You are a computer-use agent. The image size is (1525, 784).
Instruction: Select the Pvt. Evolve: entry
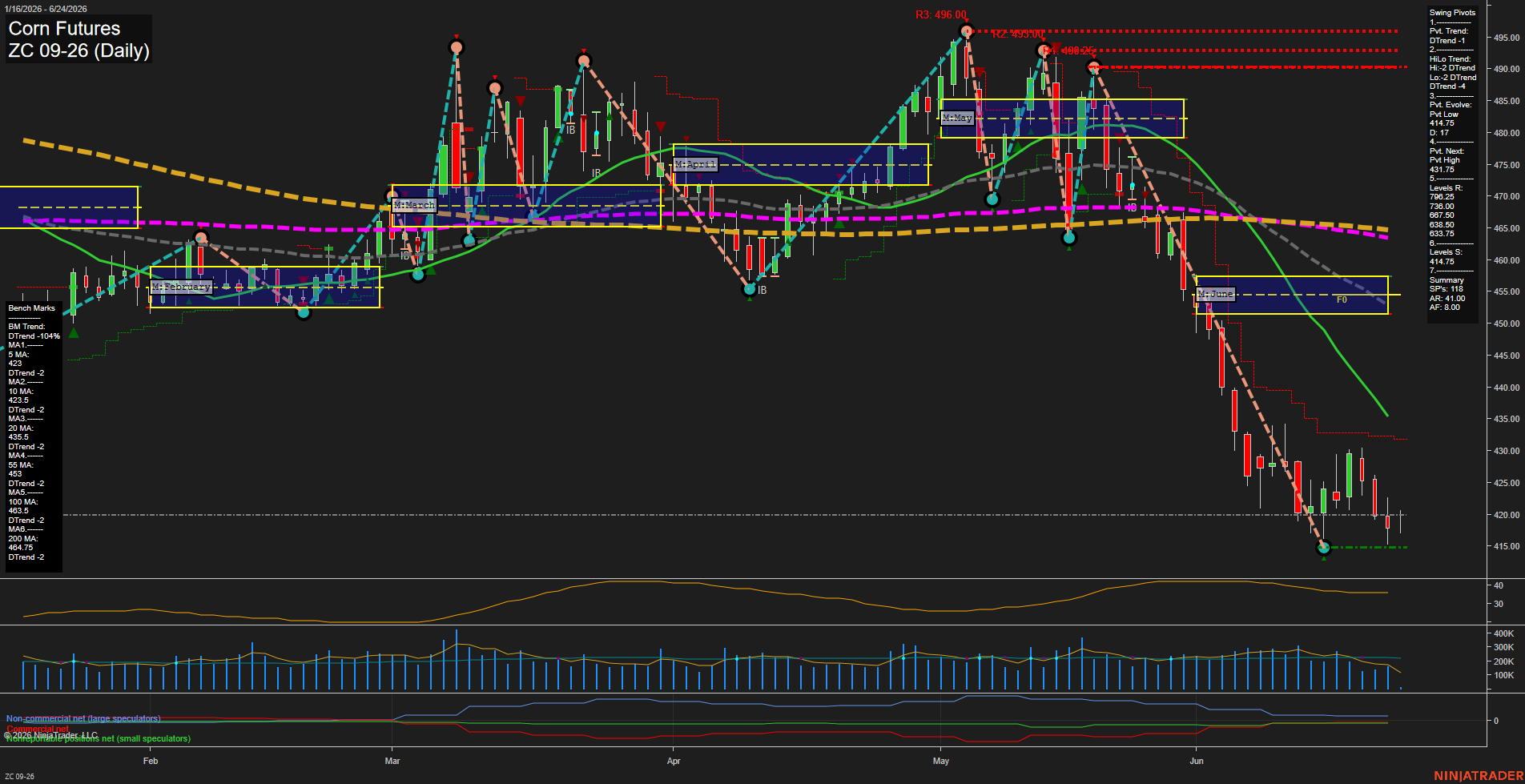[1451, 105]
